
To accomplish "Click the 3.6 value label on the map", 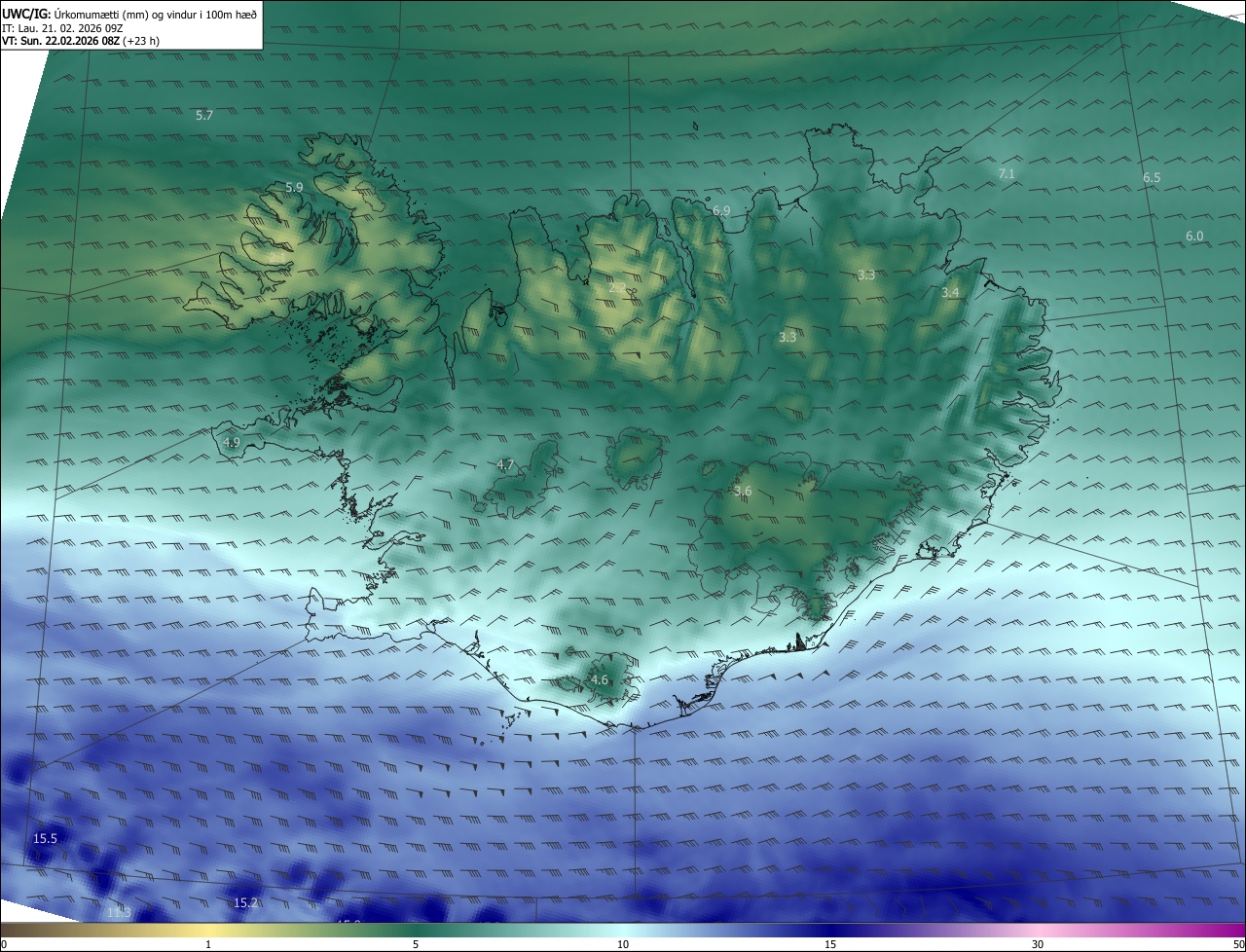I will click(743, 492).
